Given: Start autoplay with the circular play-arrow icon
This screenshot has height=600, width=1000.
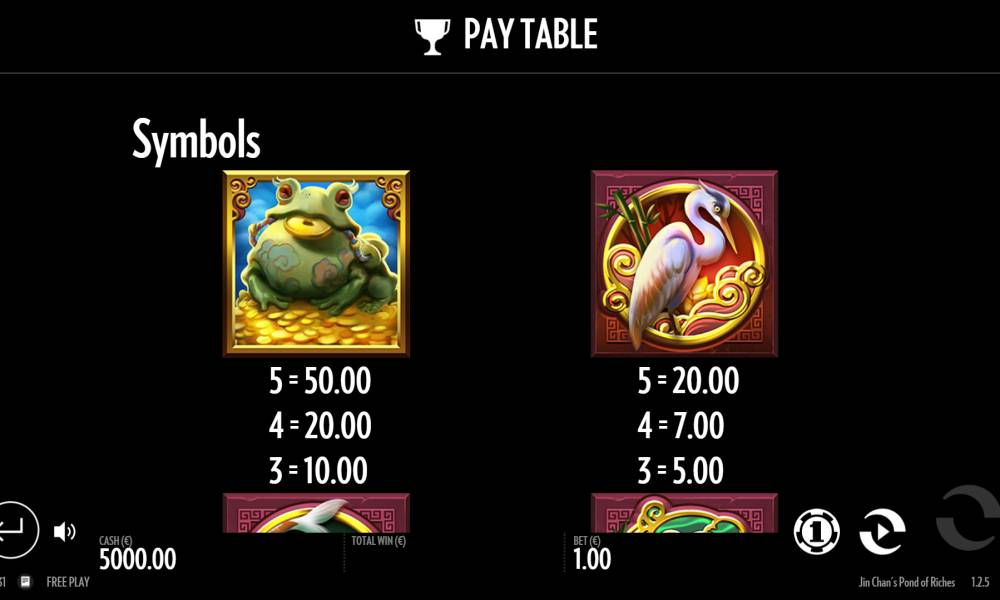Looking at the screenshot, I should click(883, 530).
